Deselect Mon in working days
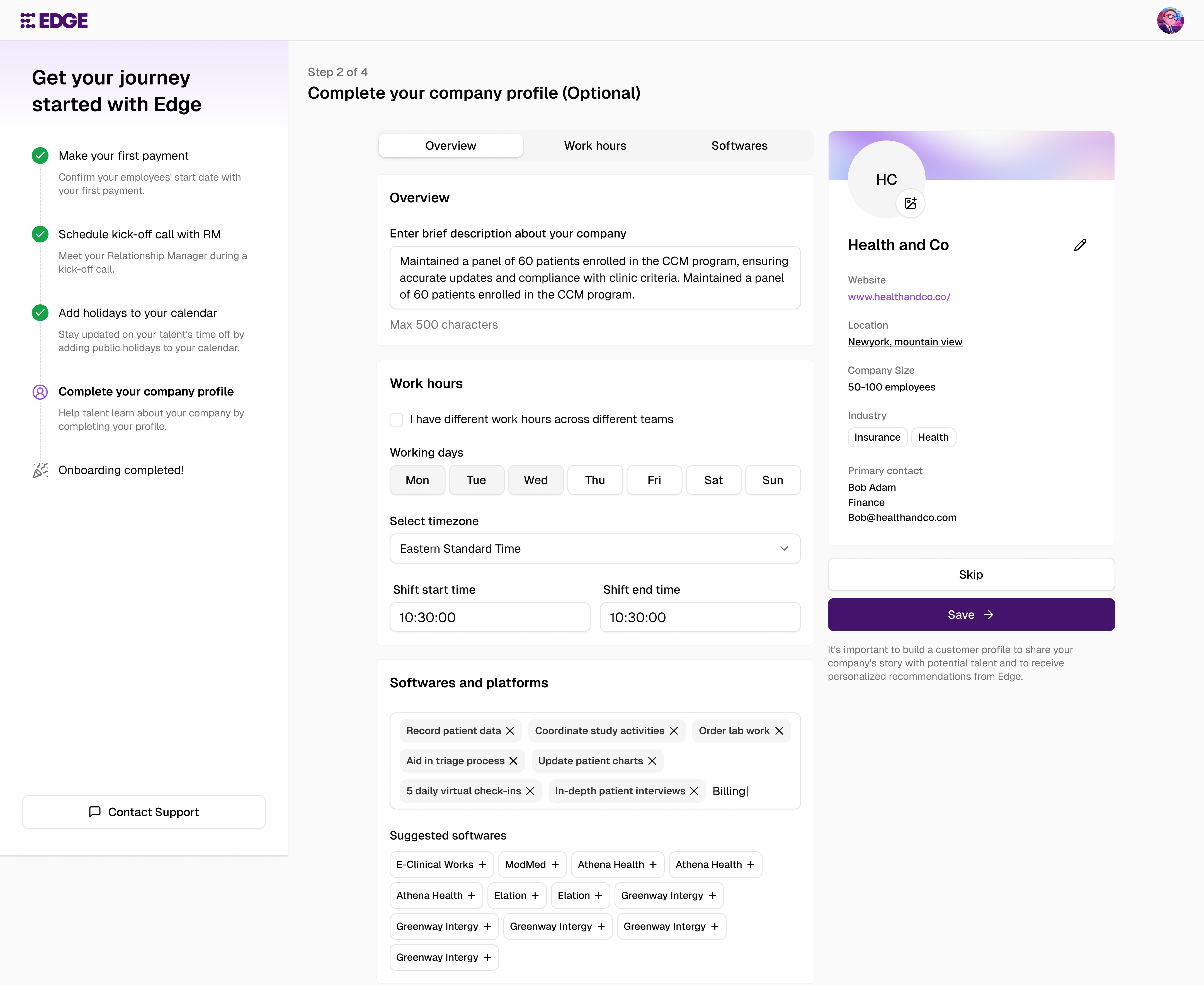This screenshot has height=985, width=1204. tap(417, 480)
